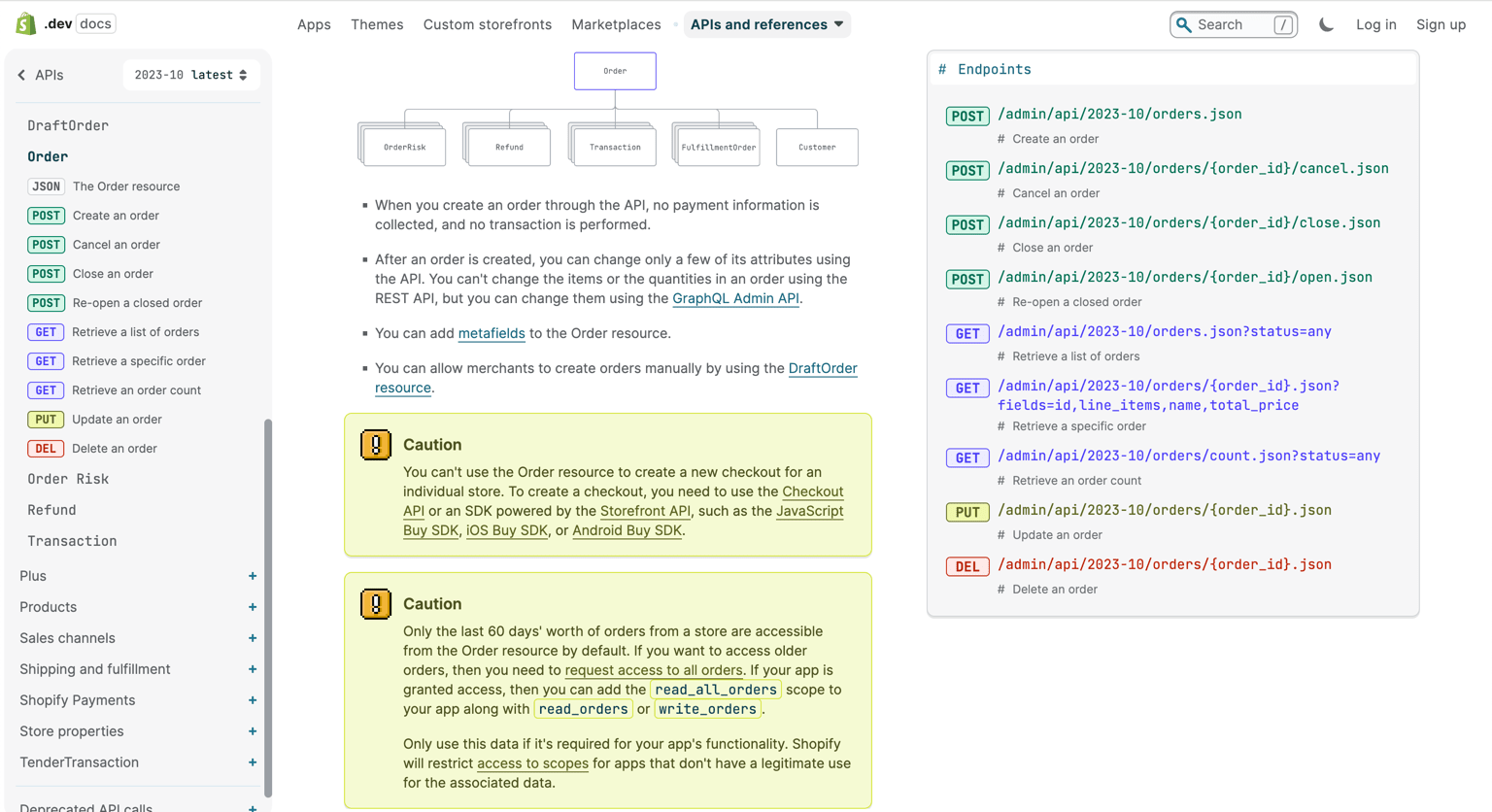Expand the Products section

click(253, 607)
